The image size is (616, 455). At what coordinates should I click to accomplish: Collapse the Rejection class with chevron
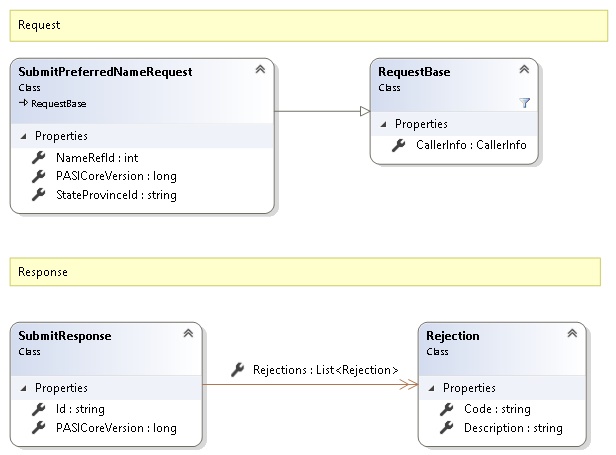click(572, 334)
